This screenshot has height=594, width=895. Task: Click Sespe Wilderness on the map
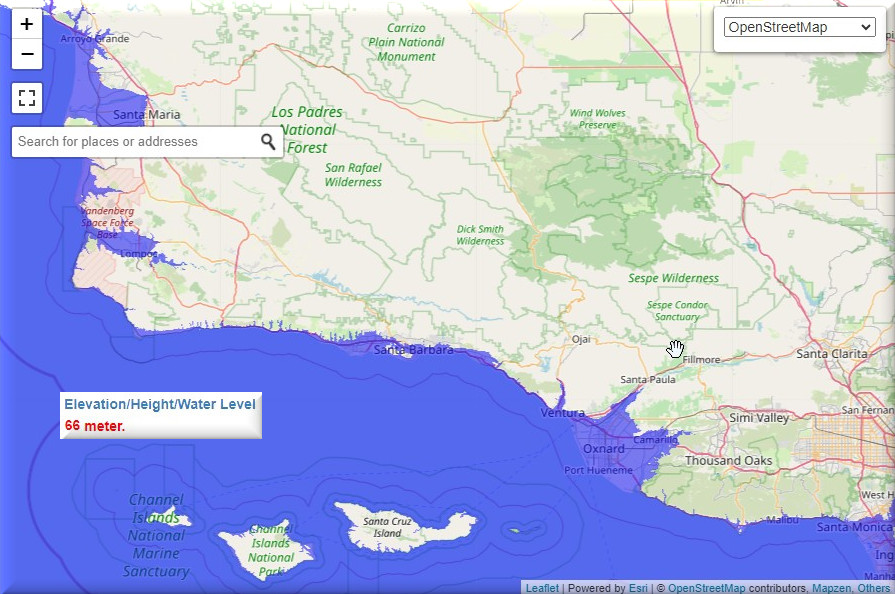pos(673,278)
